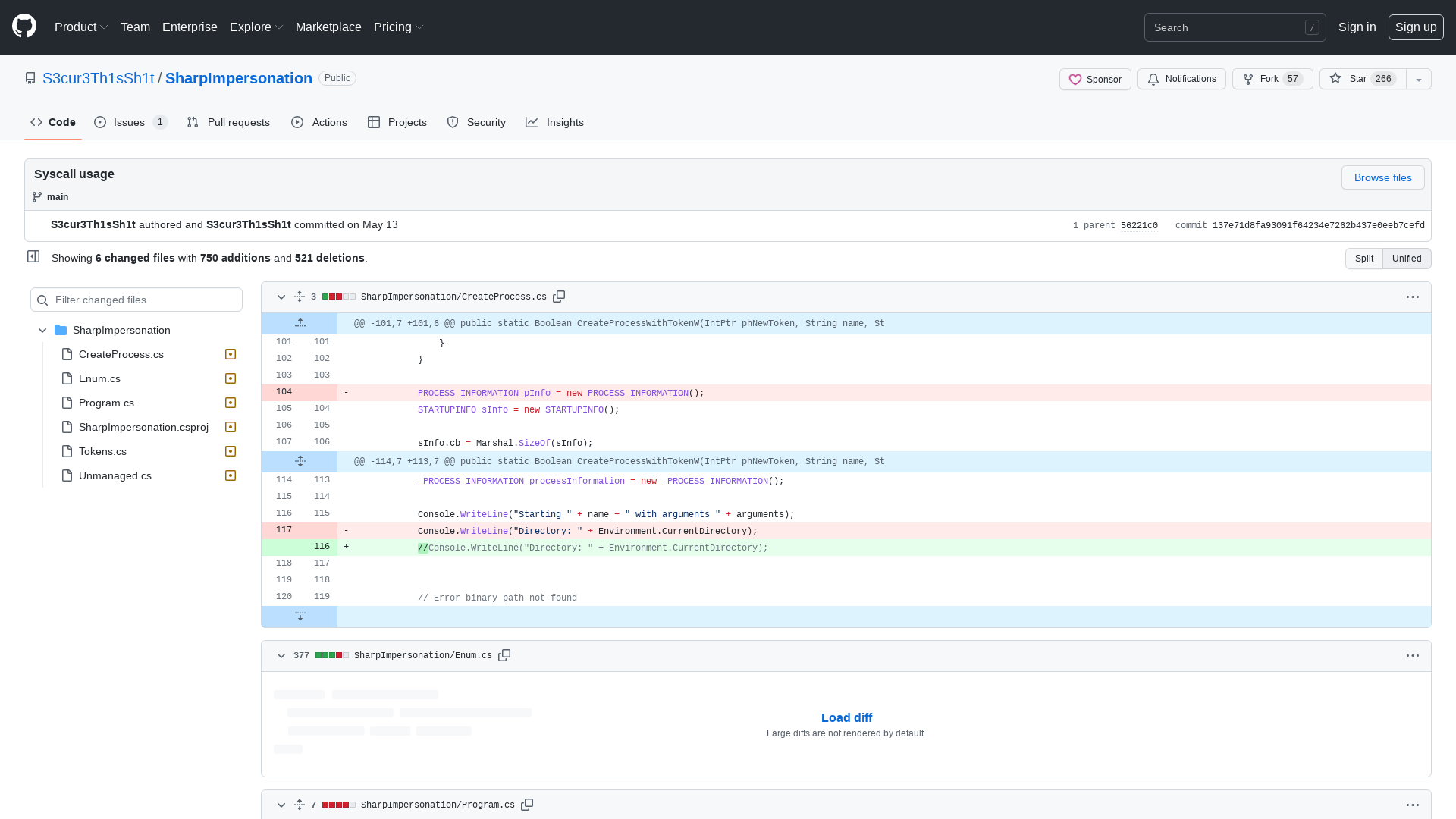Focus the Filter changed files field
Image resolution: width=1456 pixels, height=819 pixels.
(x=136, y=300)
